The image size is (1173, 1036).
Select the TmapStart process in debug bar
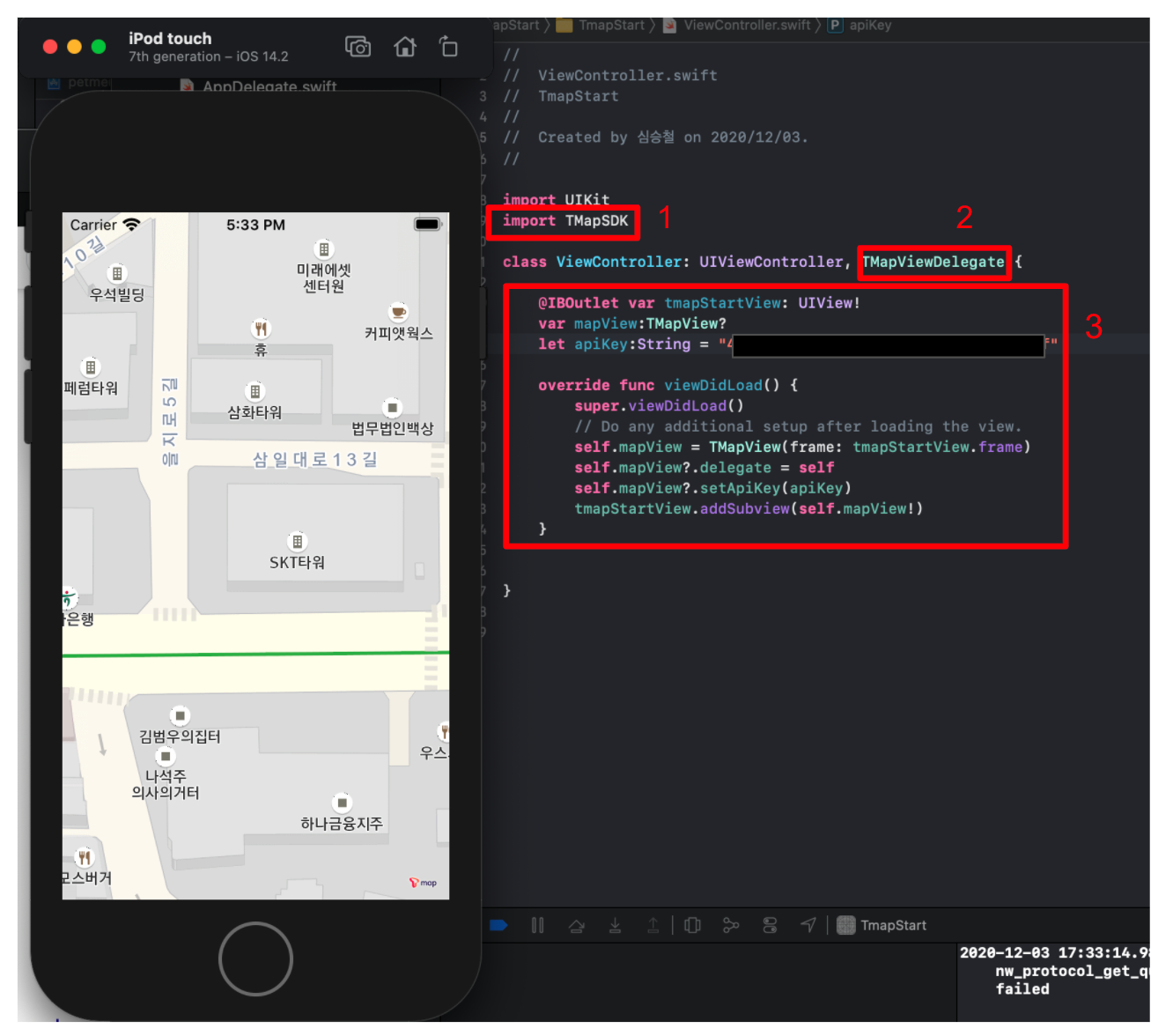tap(882, 925)
